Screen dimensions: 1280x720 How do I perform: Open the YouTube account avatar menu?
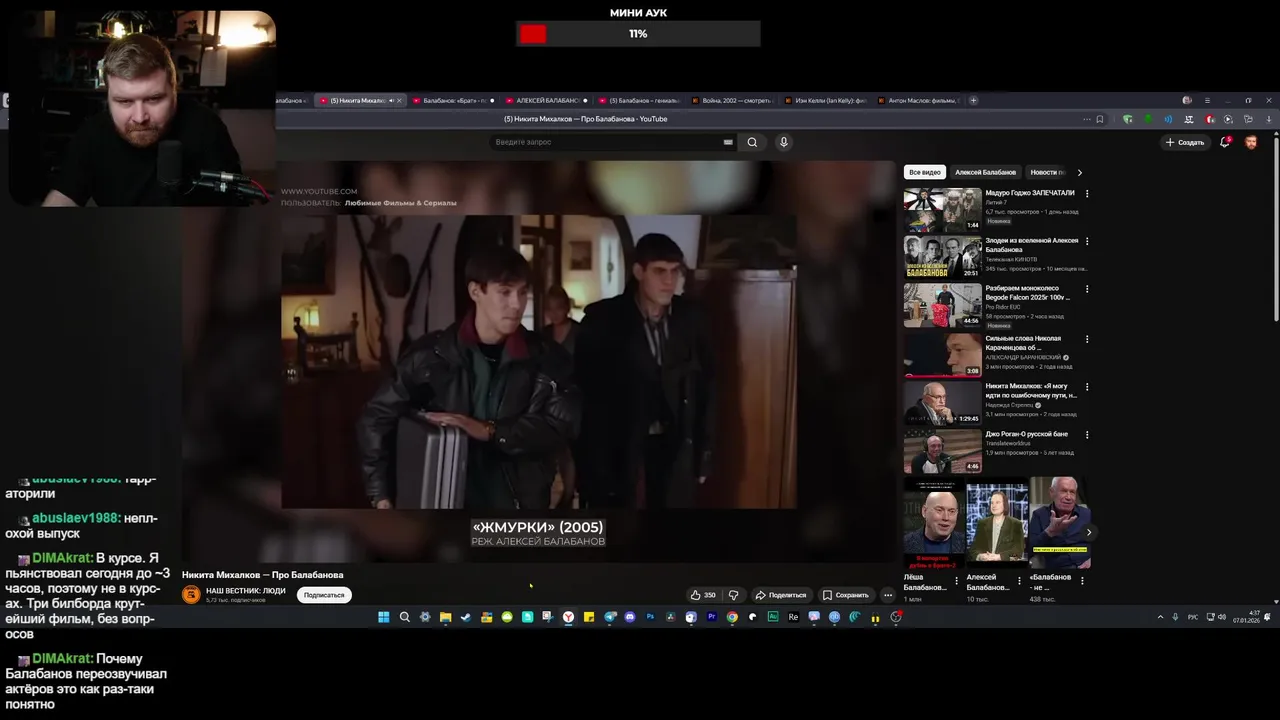pyautogui.click(x=1251, y=142)
